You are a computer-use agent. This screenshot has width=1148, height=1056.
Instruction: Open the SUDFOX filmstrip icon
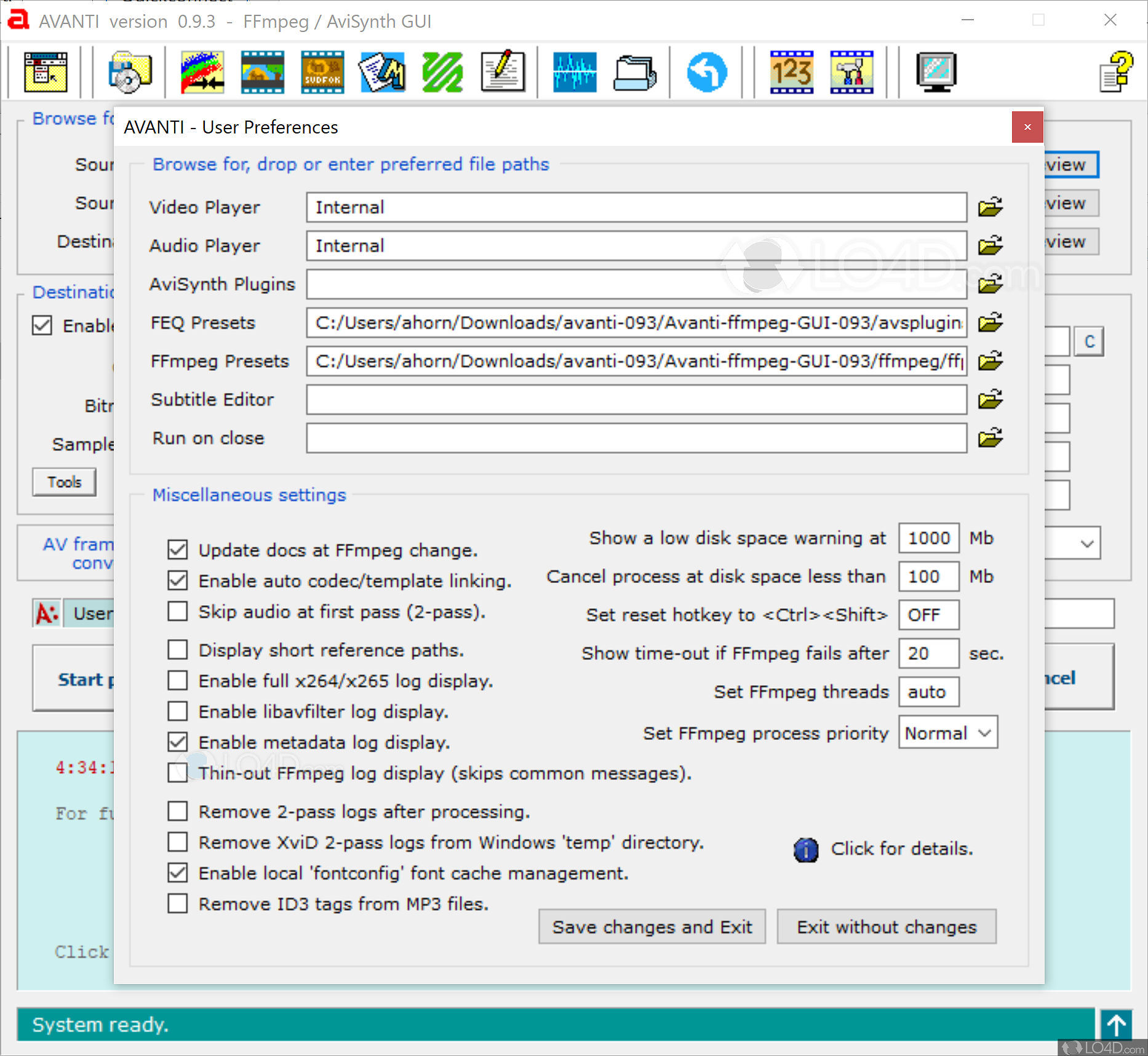click(x=322, y=73)
